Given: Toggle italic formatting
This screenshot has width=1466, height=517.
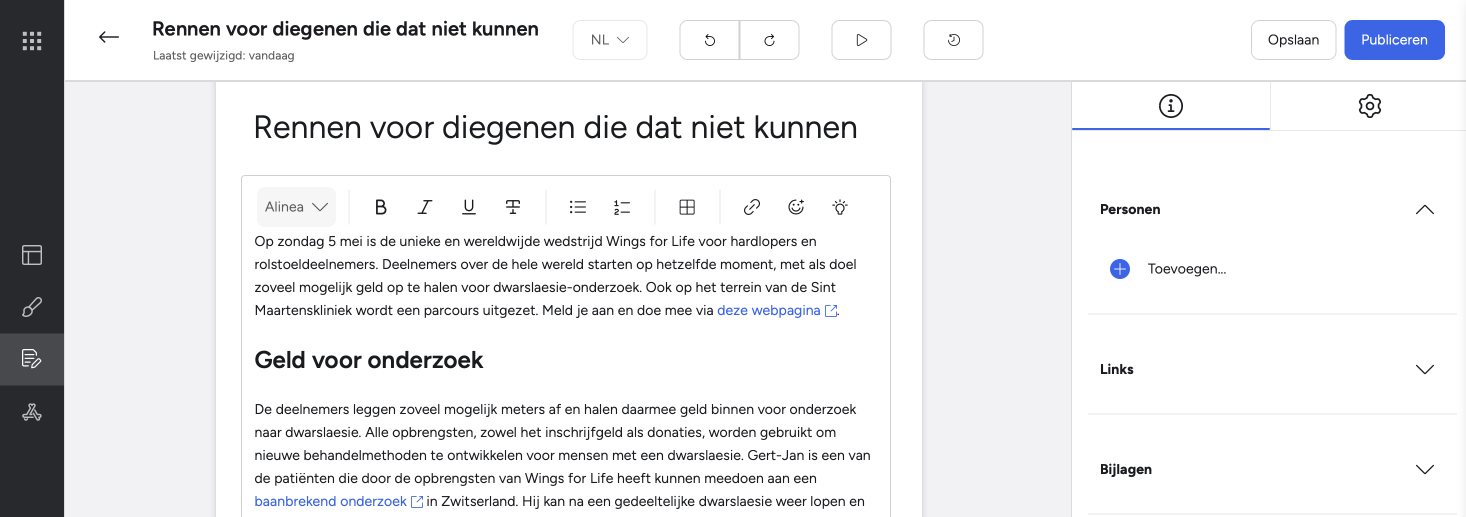Looking at the screenshot, I should coord(425,207).
